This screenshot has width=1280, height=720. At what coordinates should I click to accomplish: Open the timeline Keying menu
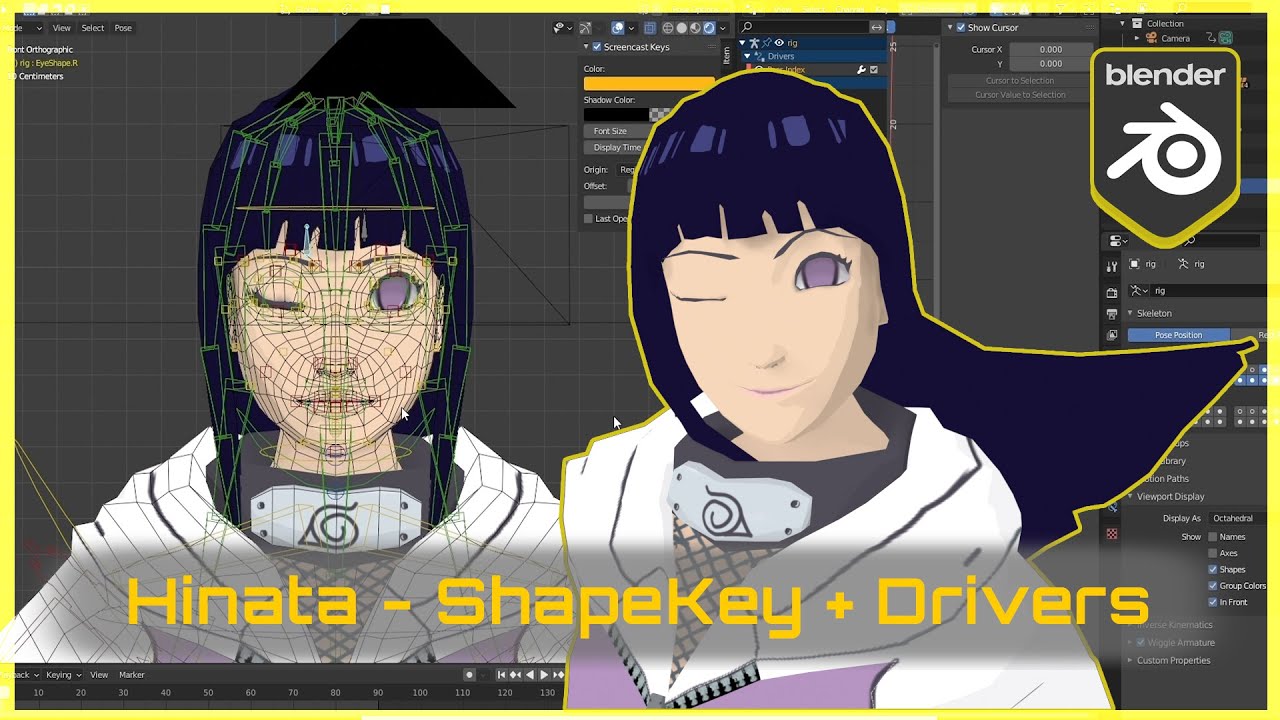click(x=63, y=675)
